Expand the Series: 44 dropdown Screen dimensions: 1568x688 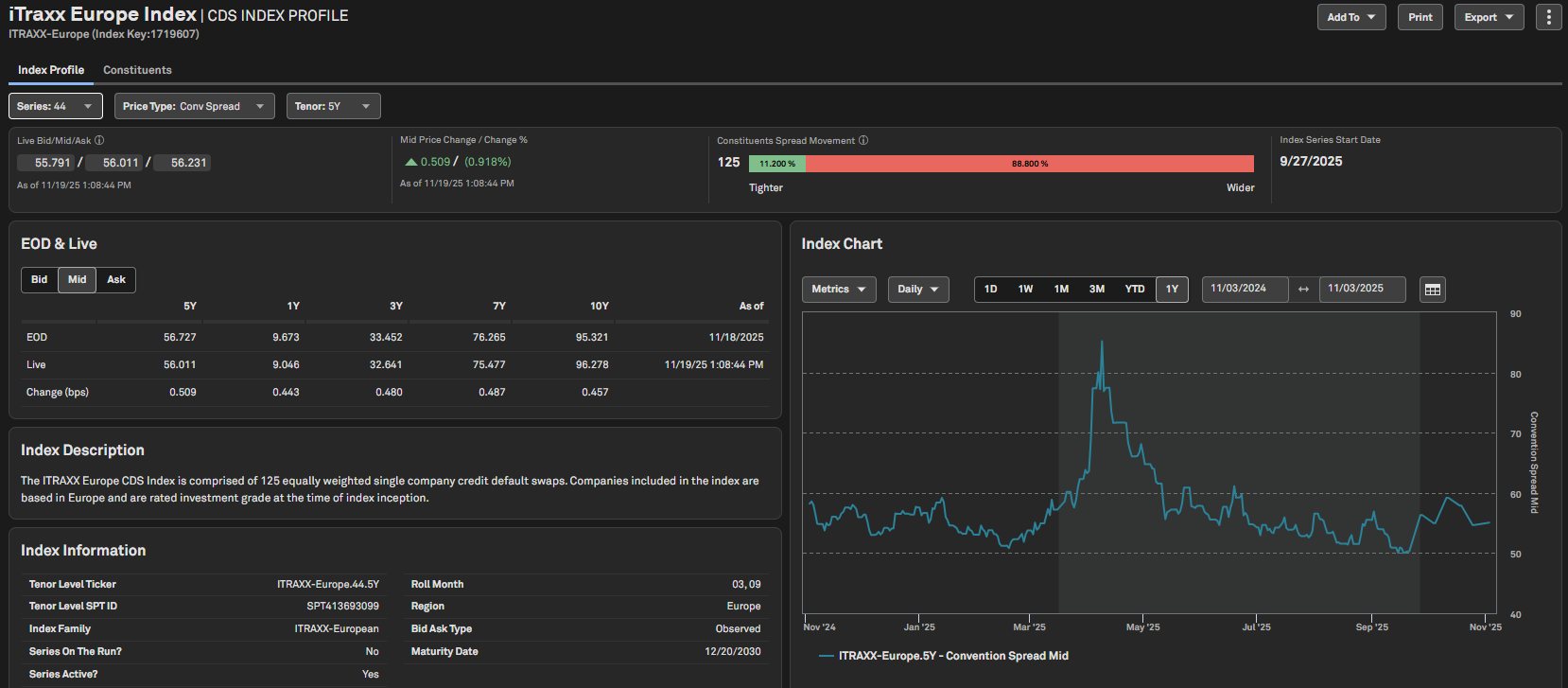[x=55, y=106]
